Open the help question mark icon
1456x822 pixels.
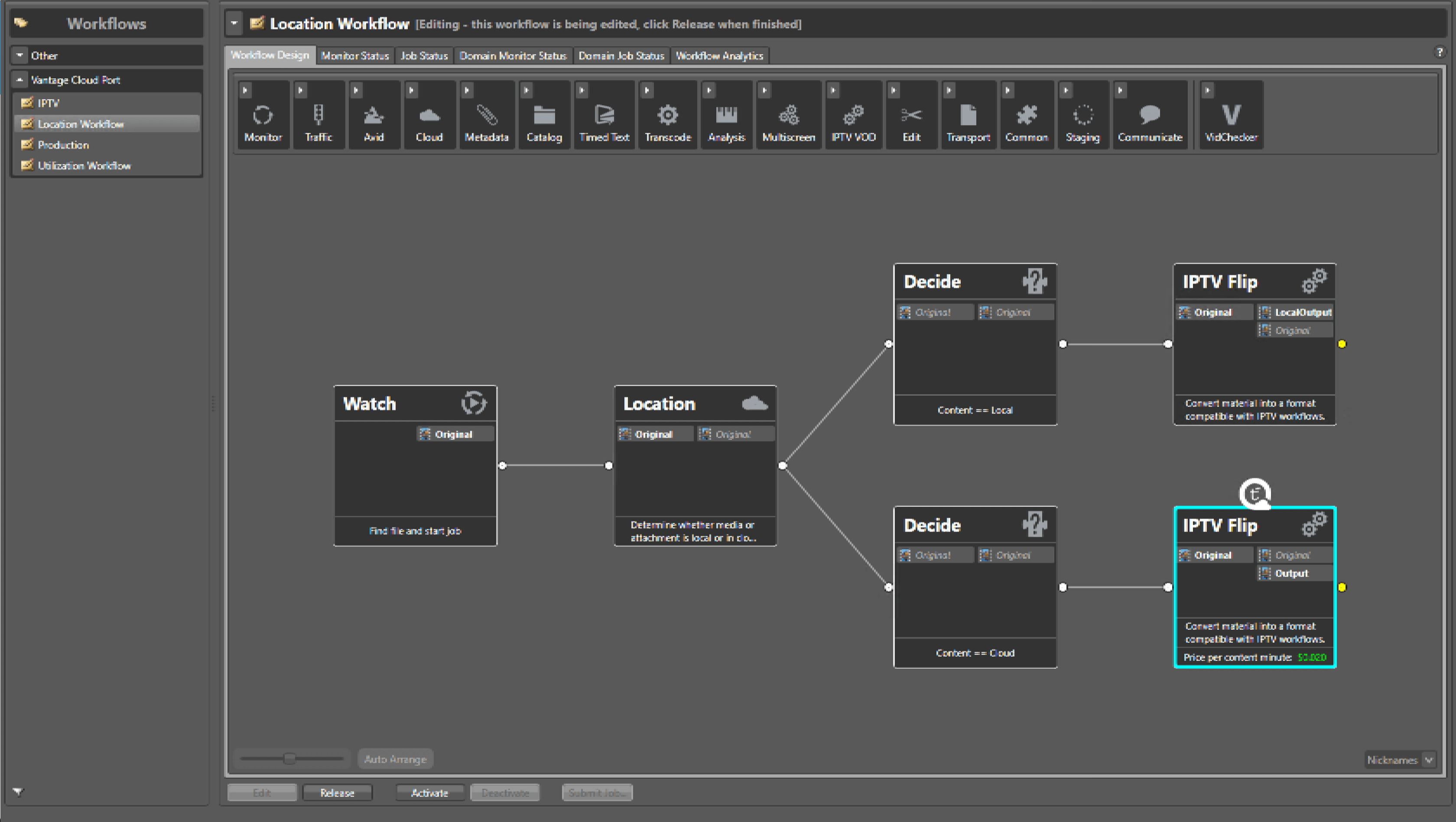pyautogui.click(x=1440, y=52)
